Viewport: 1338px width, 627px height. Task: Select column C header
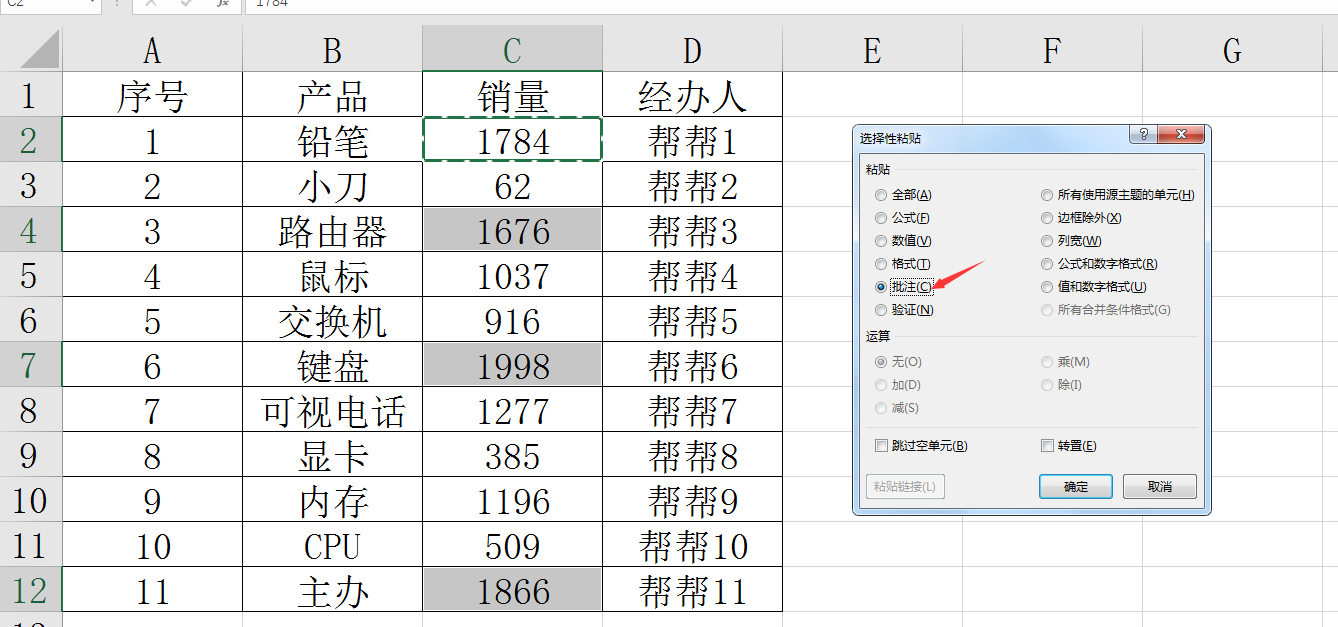tap(512, 49)
